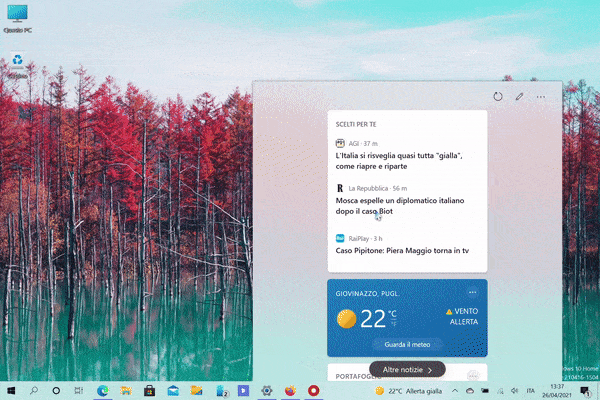Click the red circle recorder taskbar icon
600x400 pixels.
tap(313, 390)
